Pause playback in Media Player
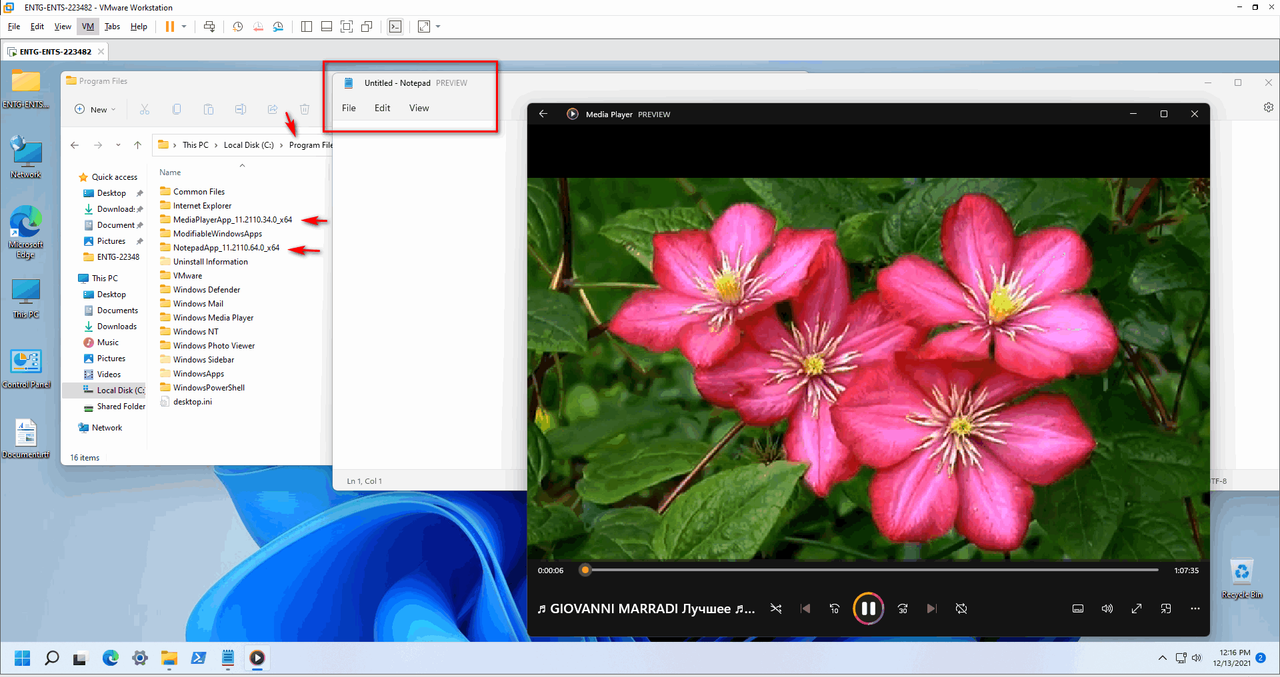The height and width of the screenshot is (677, 1280). click(868, 608)
